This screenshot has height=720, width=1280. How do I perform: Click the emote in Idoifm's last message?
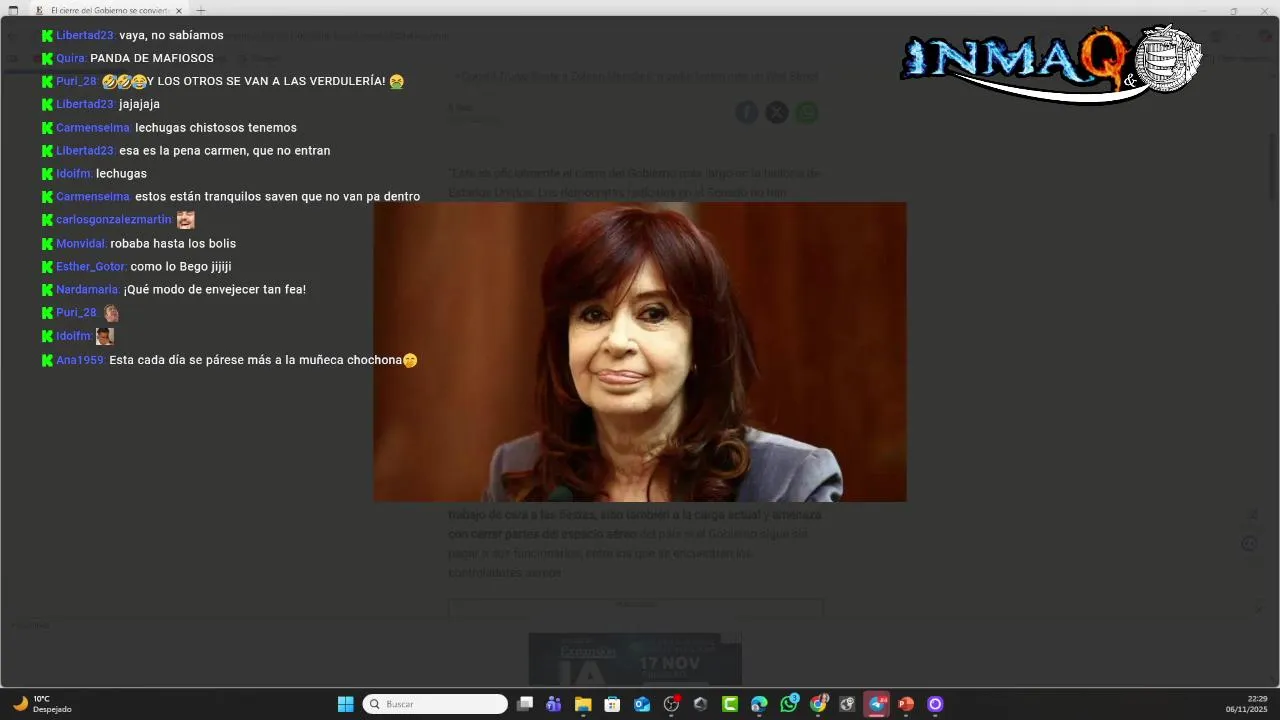click(x=105, y=336)
